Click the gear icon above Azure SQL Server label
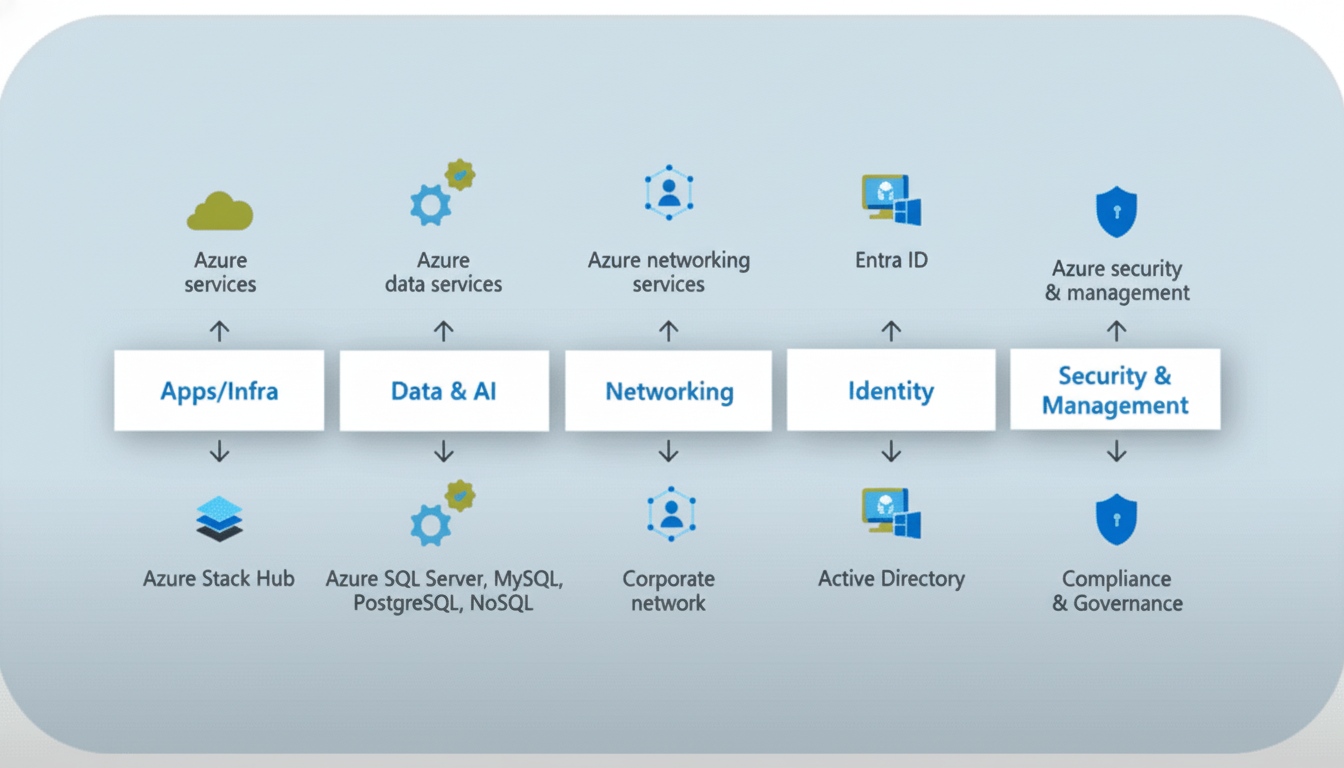Viewport: 1344px width, 768px height. [441, 514]
